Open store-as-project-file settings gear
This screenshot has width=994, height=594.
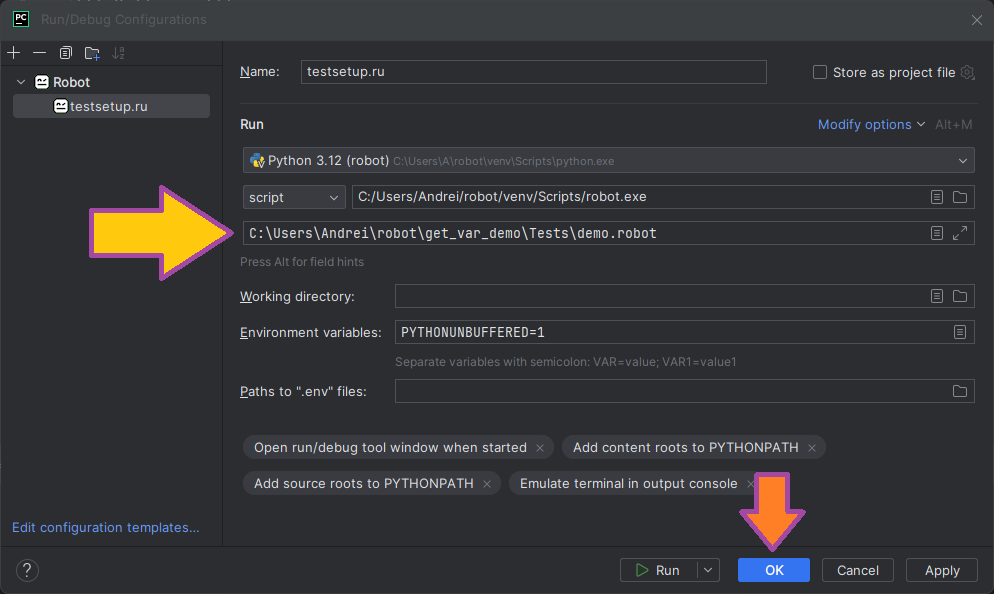point(967,72)
